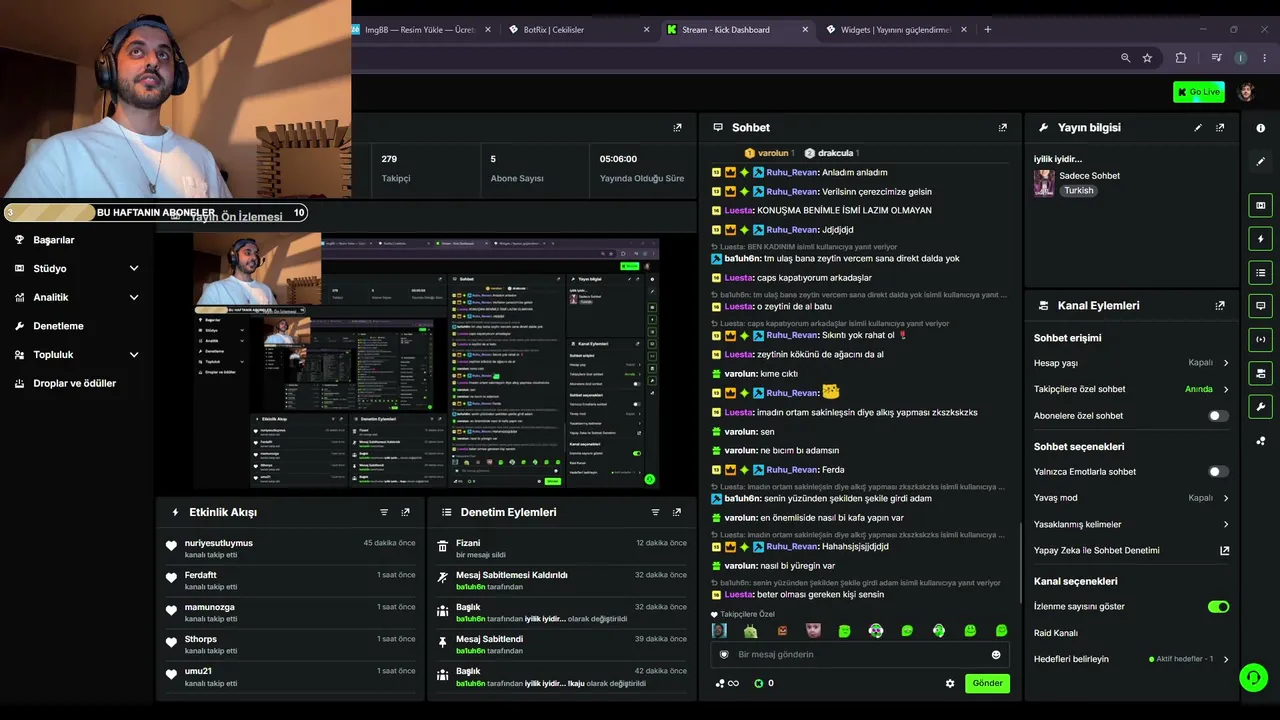Viewport: 1280px width, 720px height.
Task: Click the pencil edit icon in right sidebar
Action: pyautogui.click(x=1260, y=161)
